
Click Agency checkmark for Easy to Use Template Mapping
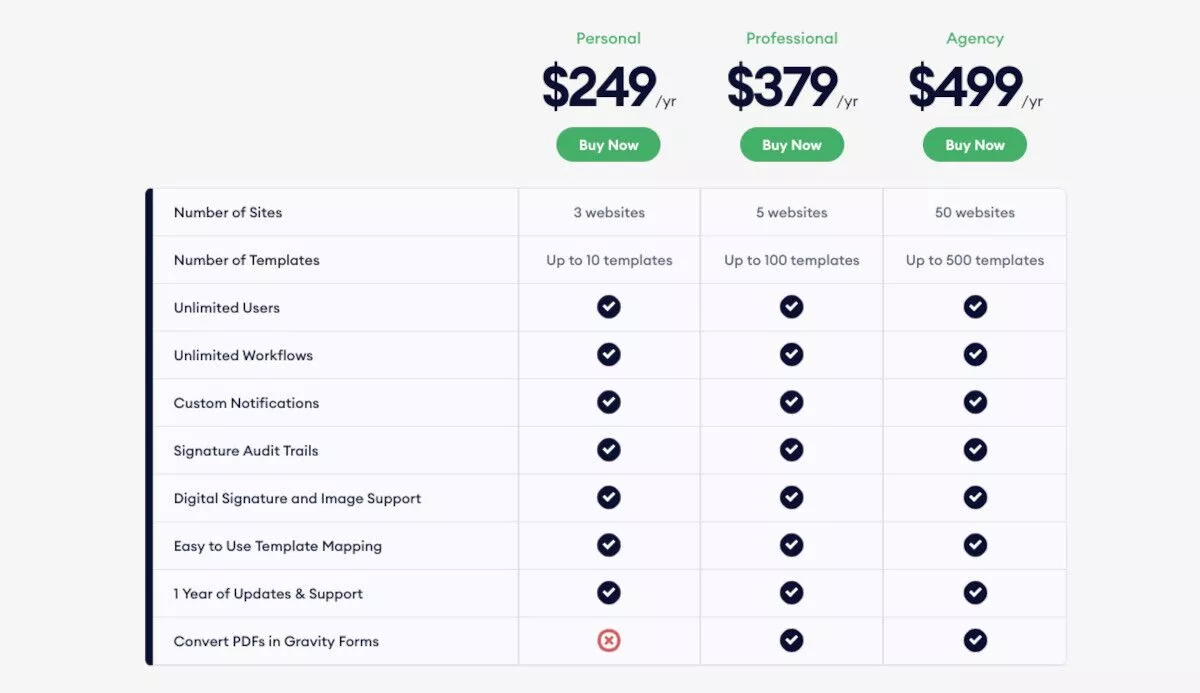[x=975, y=545]
